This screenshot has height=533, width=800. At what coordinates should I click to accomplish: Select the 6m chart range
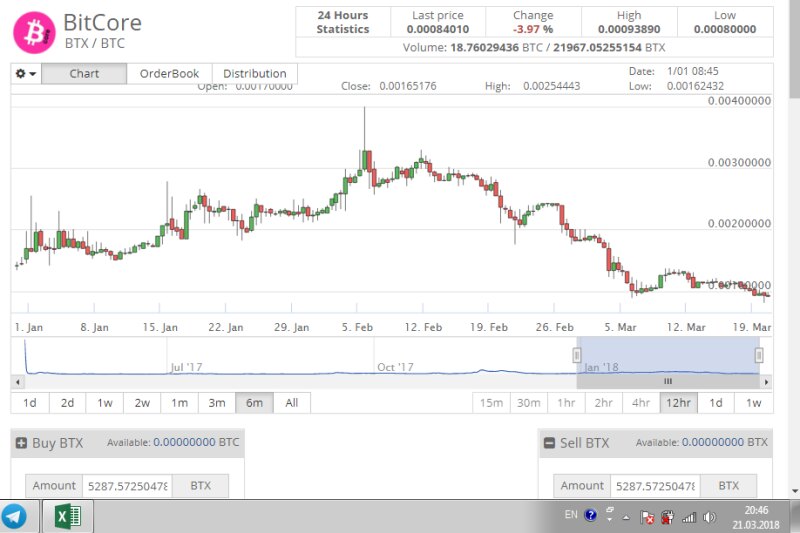click(x=254, y=402)
